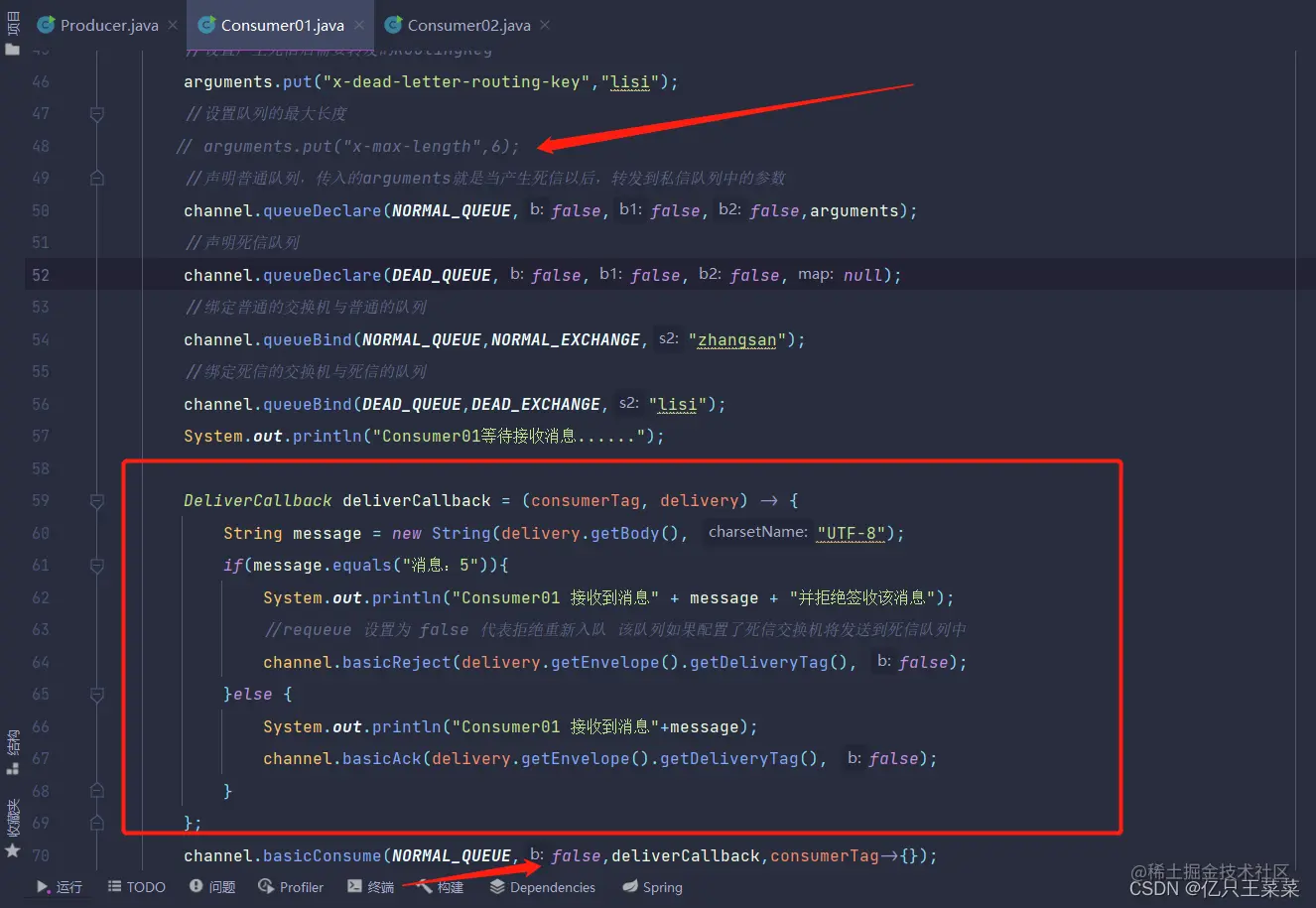Image resolution: width=1316 pixels, height=908 pixels.
Task: Collapse the lambda fold at line 59
Action: pyautogui.click(x=97, y=501)
